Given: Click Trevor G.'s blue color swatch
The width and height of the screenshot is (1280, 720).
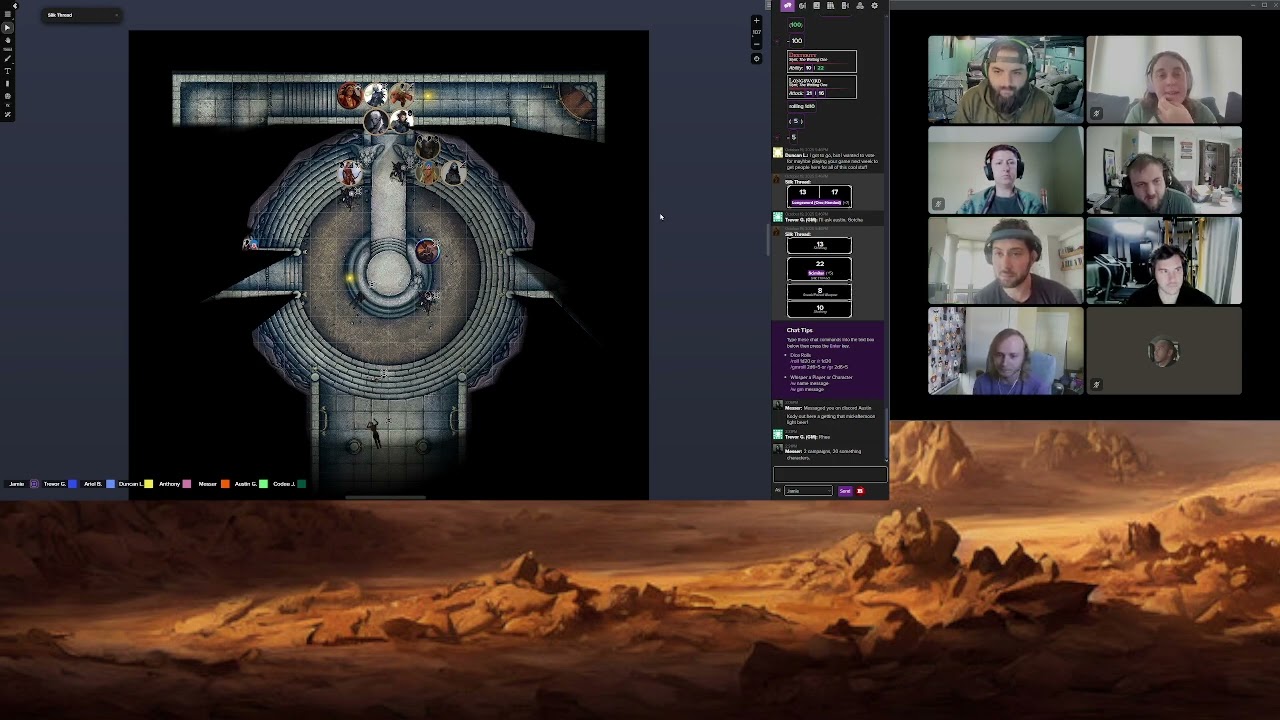Looking at the screenshot, I should [x=72, y=484].
